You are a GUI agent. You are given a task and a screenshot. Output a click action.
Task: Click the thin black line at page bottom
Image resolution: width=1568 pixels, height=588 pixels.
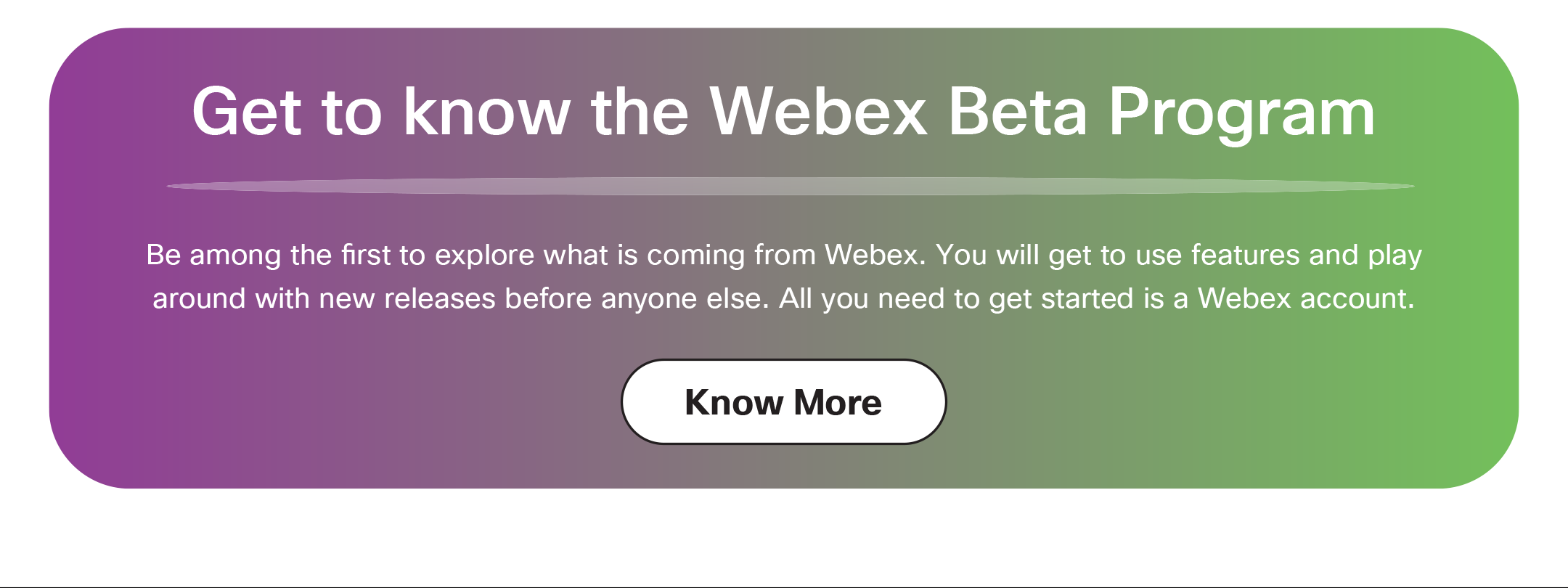[x=784, y=587]
